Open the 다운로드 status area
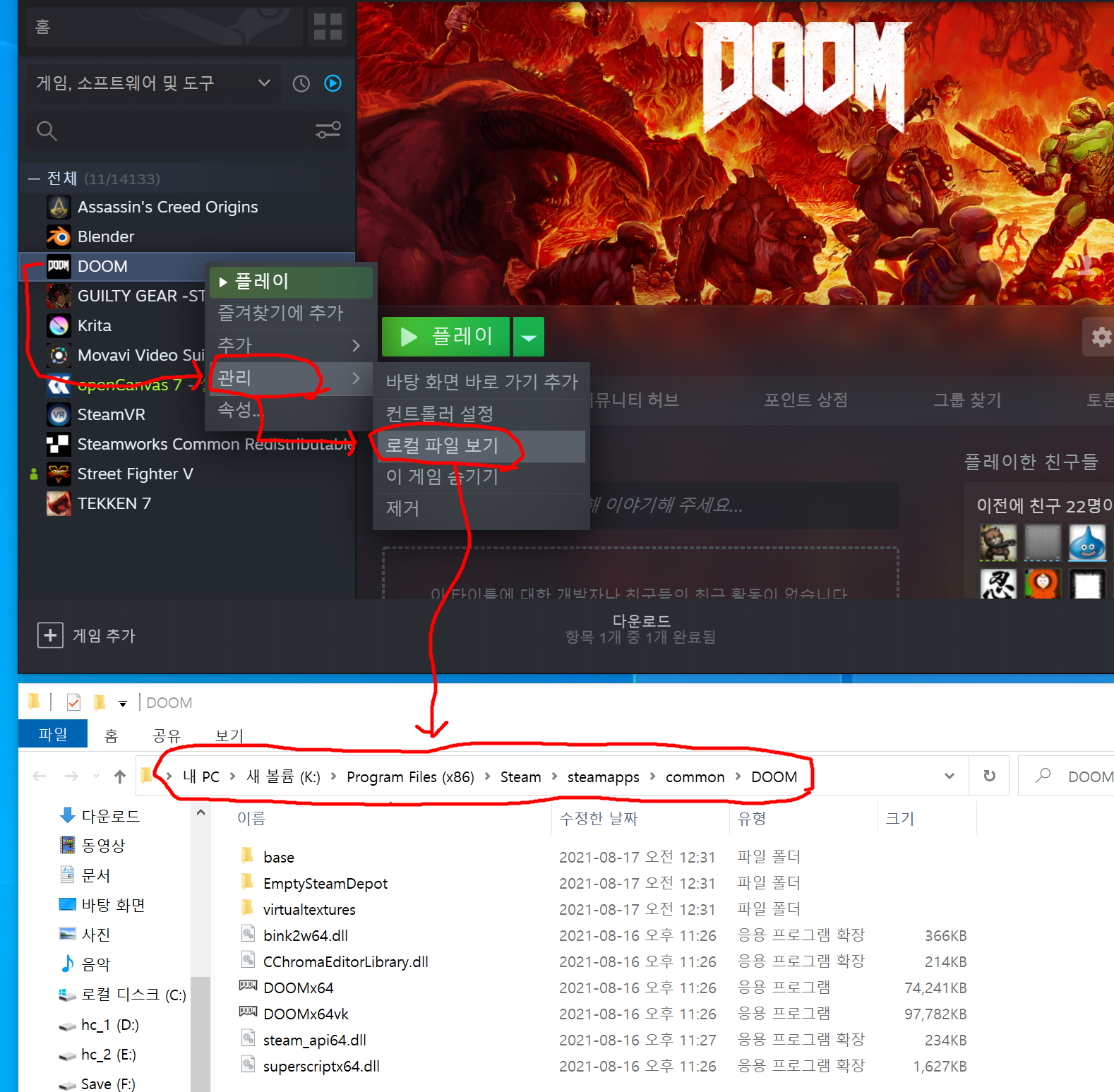The image size is (1114, 1092). [641, 629]
